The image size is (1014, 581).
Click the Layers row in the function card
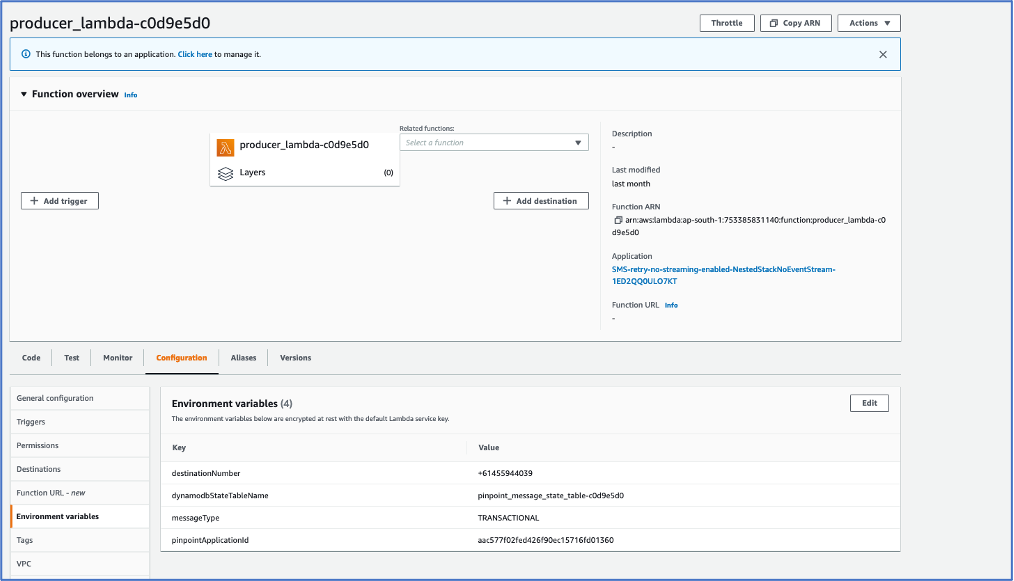tap(305, 173)
